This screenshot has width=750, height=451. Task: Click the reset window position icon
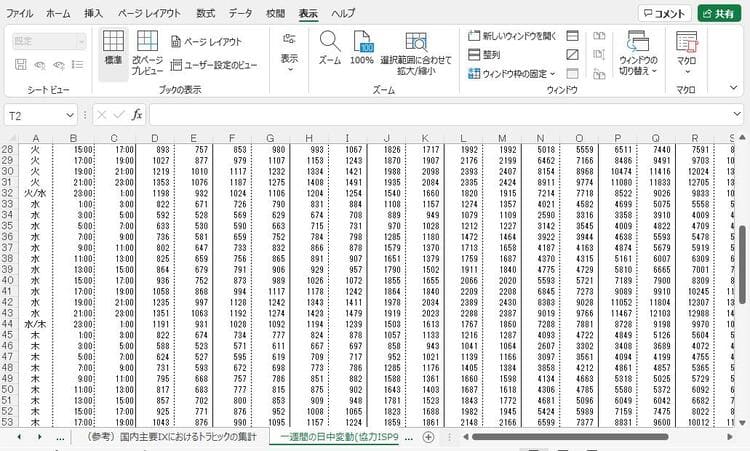tap(599, 74)
